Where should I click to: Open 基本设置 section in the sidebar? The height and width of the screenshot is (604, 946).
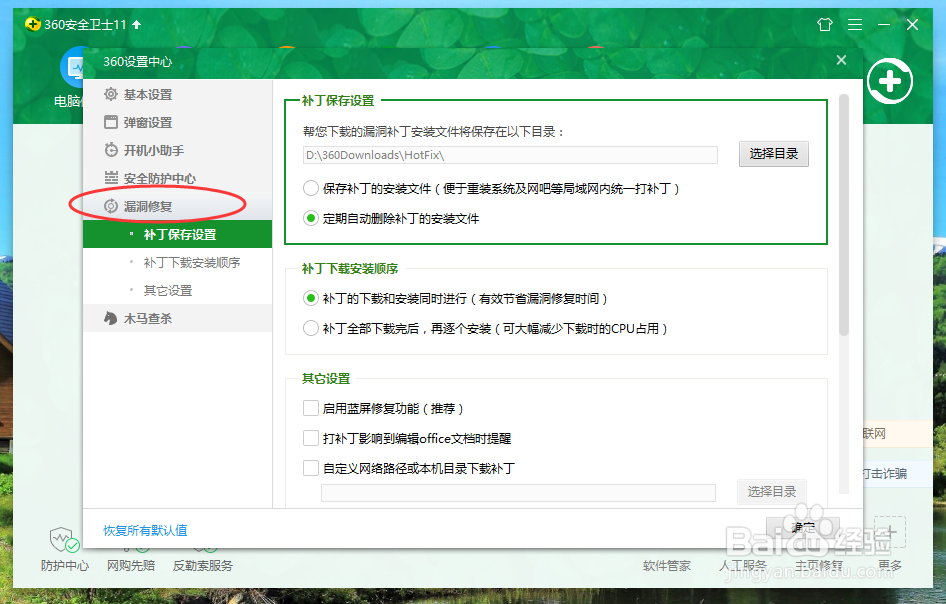click(177, 94)
